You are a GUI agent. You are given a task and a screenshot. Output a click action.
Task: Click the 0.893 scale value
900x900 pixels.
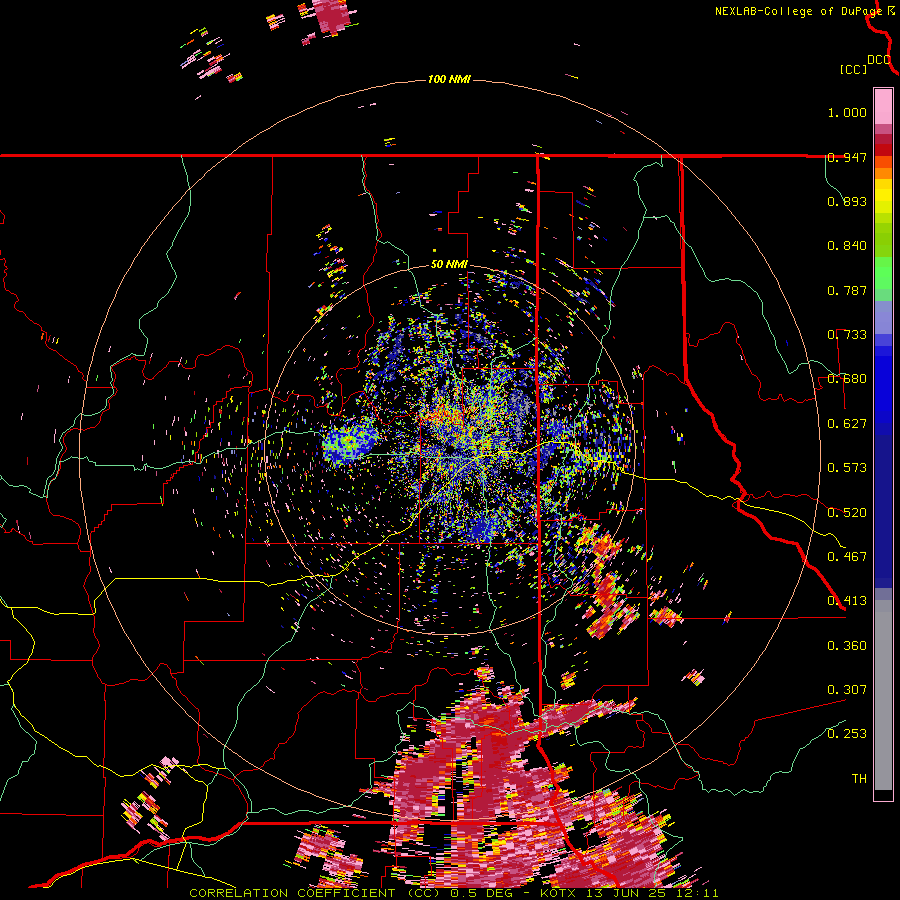click(847, 201)
